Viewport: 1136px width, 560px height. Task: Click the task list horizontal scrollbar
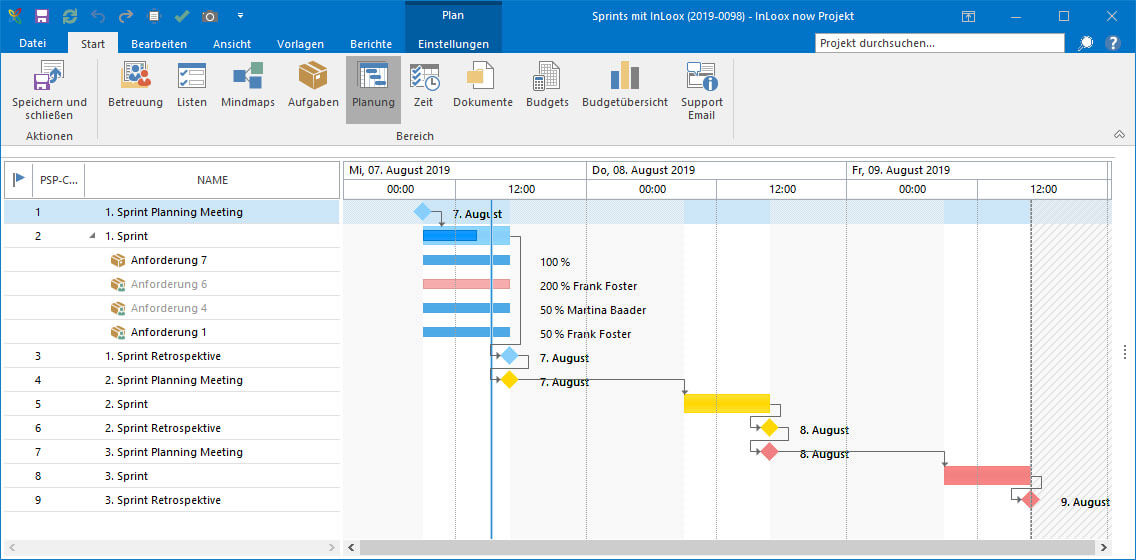(x=172, y=547)
